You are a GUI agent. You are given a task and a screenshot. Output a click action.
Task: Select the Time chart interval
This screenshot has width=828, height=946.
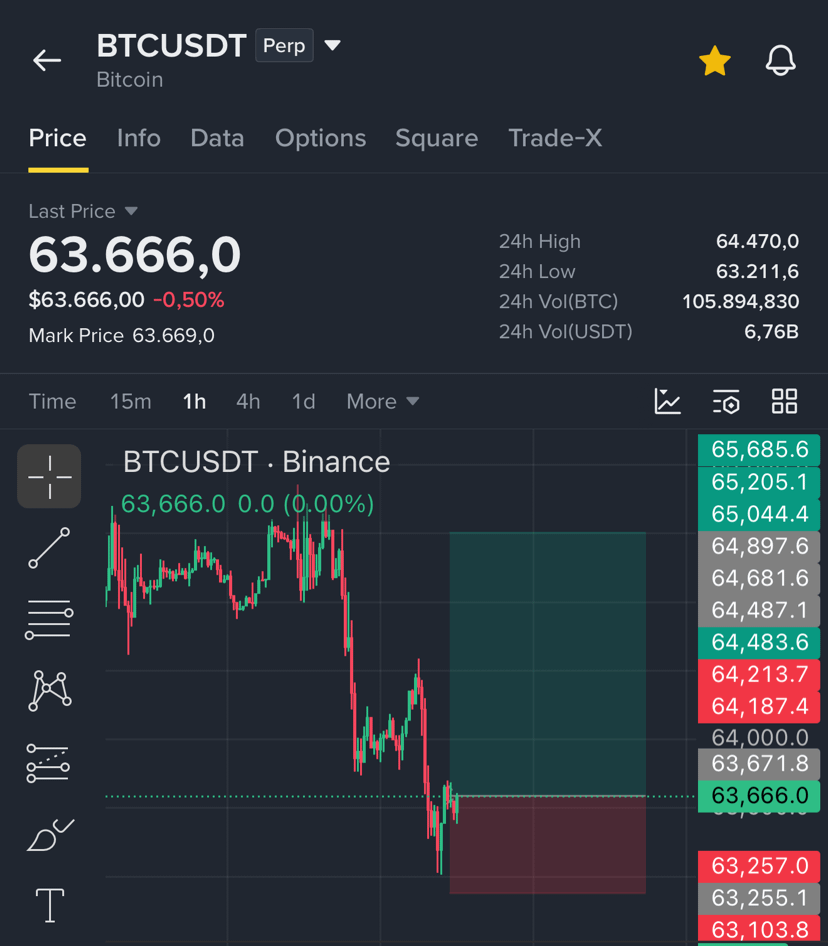pos(53,401)
